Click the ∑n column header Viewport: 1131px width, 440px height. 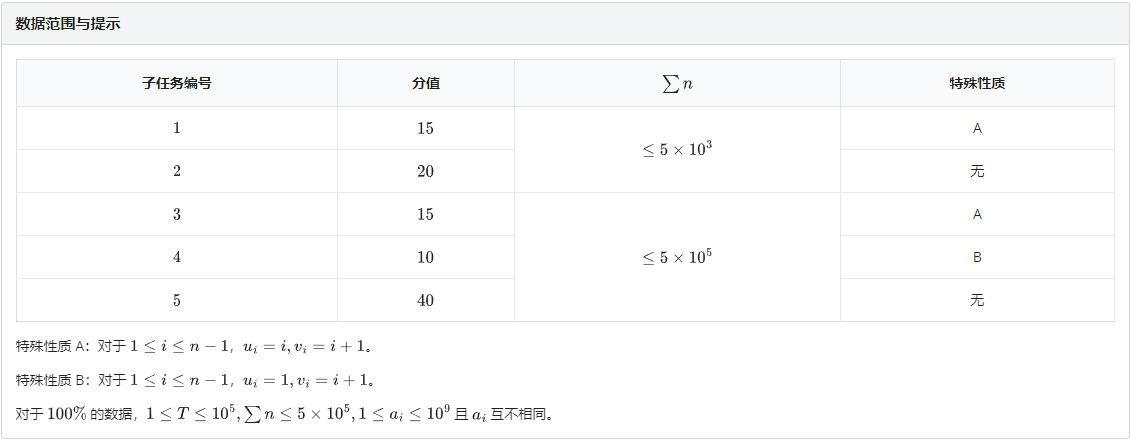677,83
